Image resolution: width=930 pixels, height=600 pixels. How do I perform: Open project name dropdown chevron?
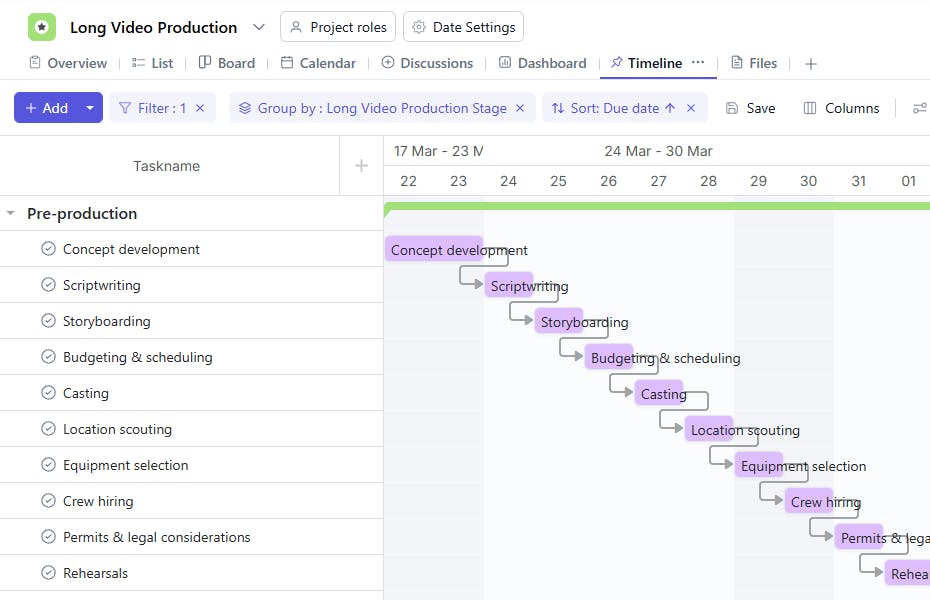[259, 27]
